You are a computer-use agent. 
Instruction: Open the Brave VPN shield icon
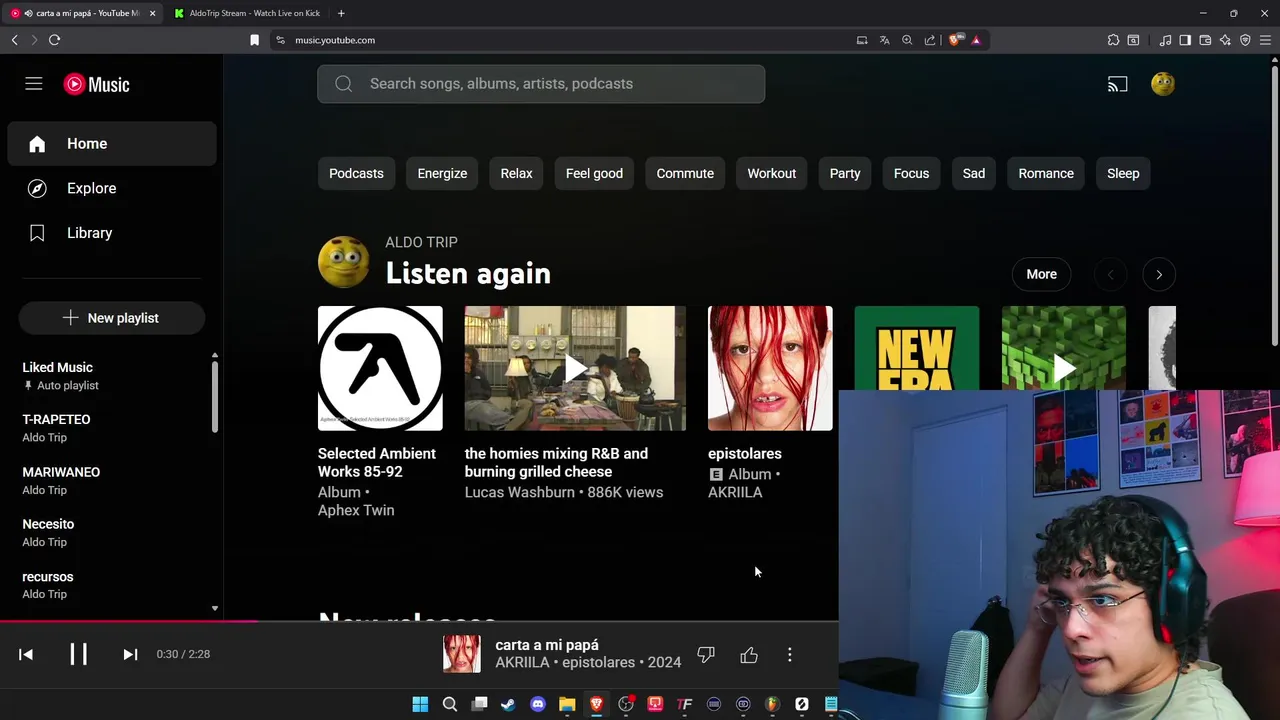coord(1245,40)
